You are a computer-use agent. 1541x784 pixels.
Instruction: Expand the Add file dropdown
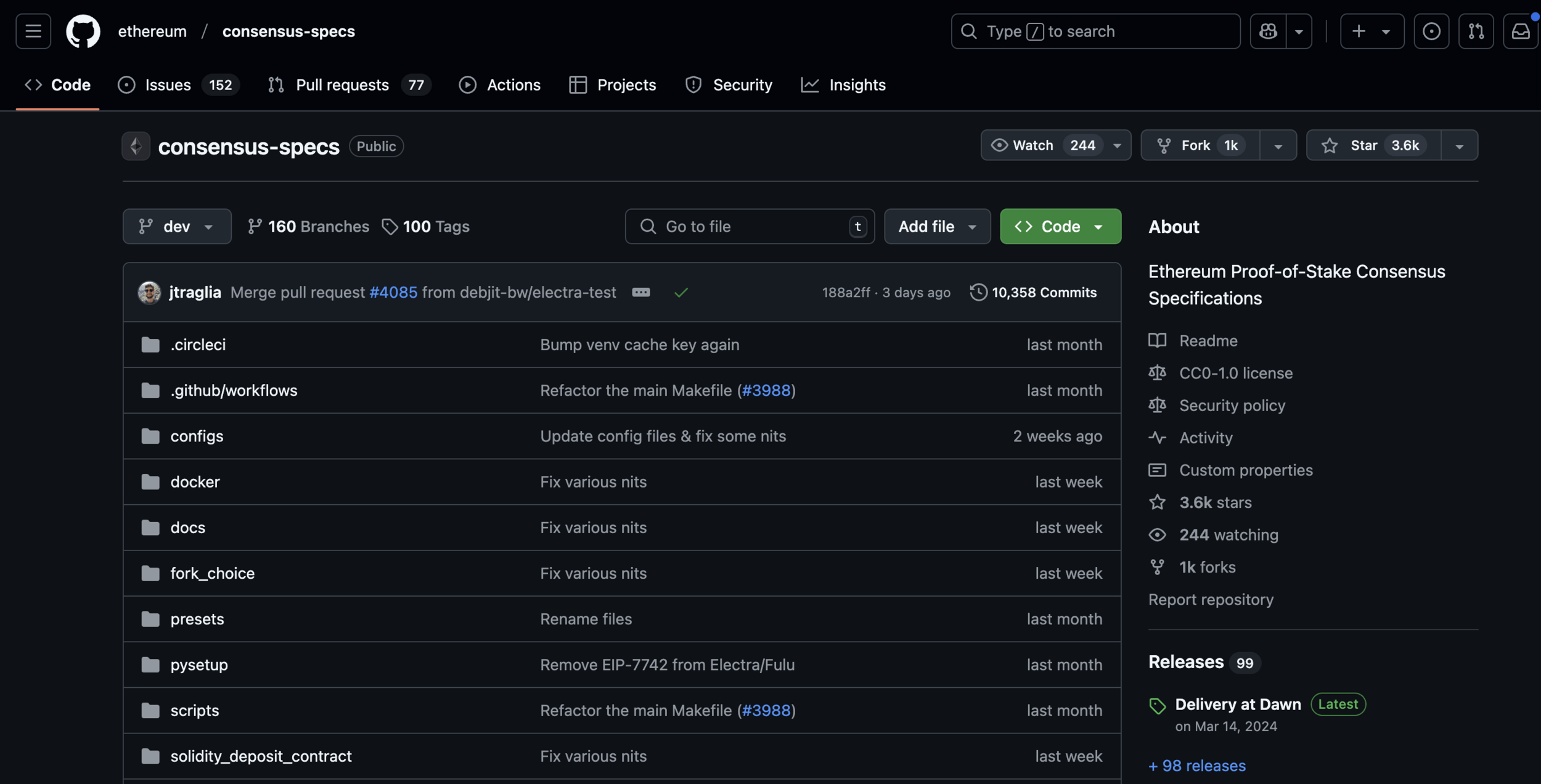[937, 227]
